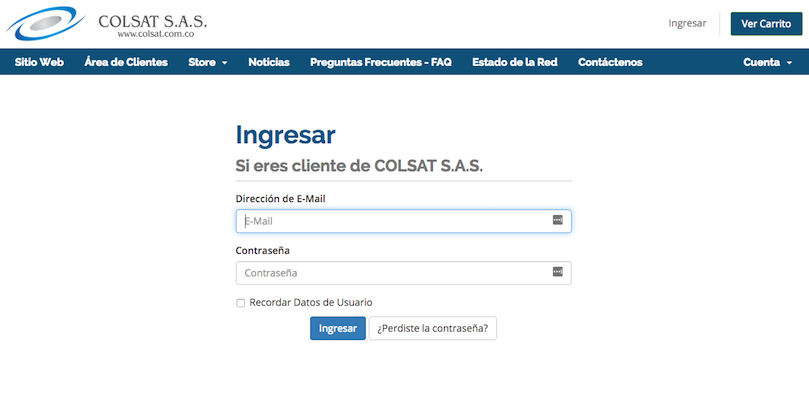Click the Ver Carrito button
This screenshot has width=809, height=399.
766,24
